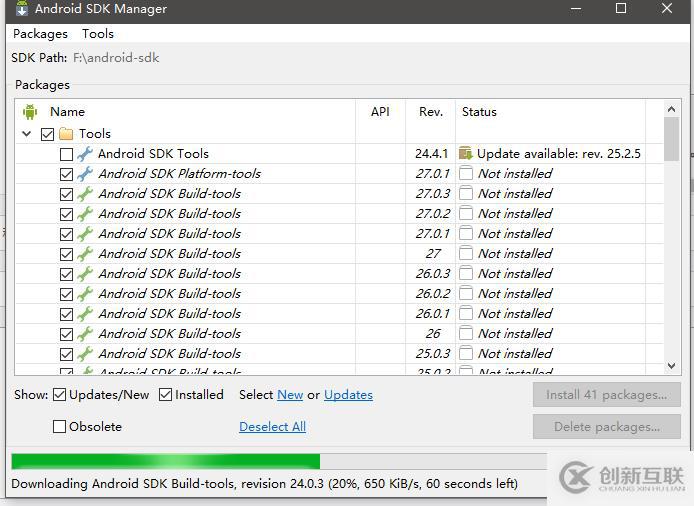Screen dimensions: 694x506
Task: Click the scrollbar up arrow
Action: (x=671, y=109)
